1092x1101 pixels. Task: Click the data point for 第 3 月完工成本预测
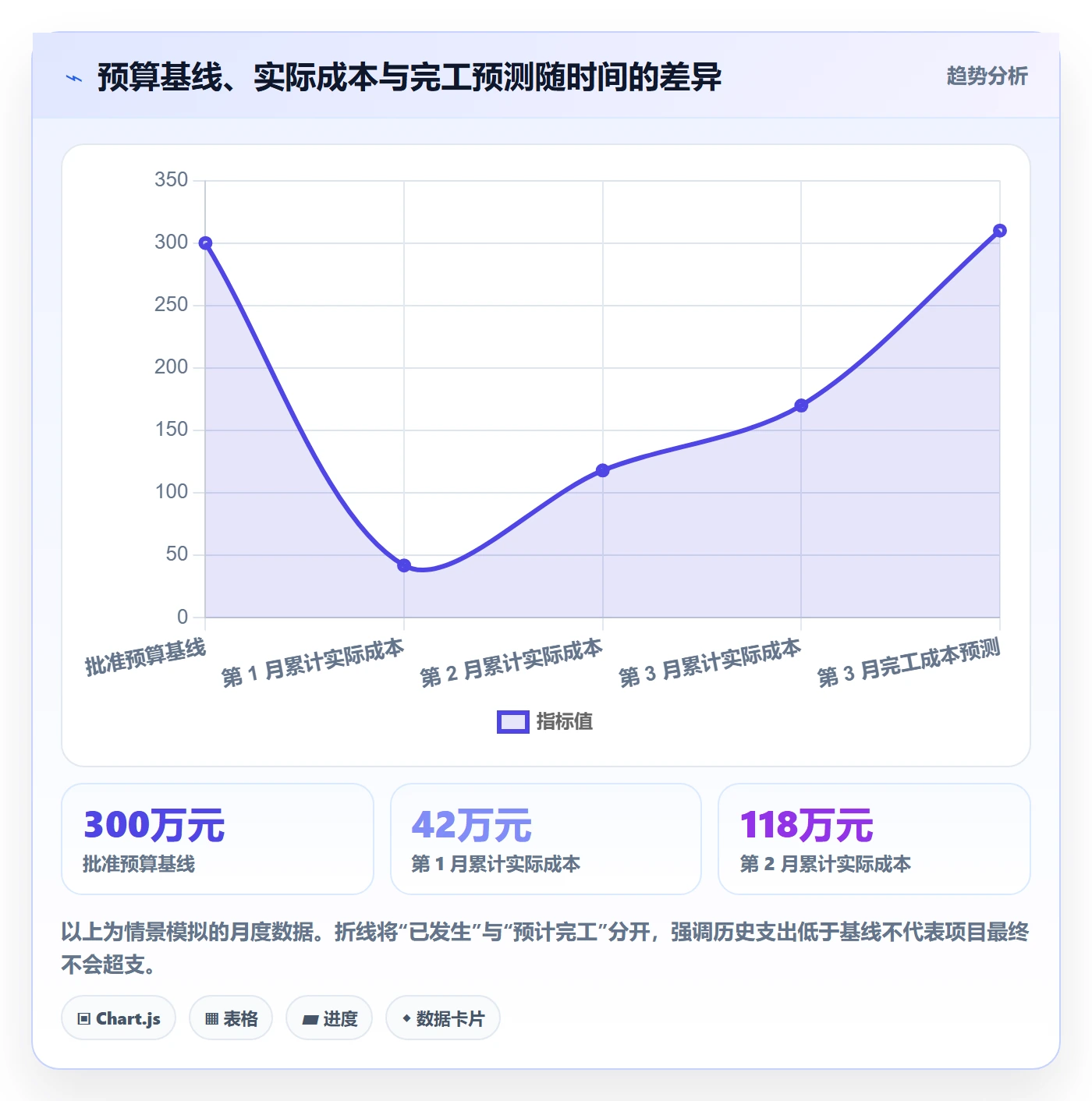1000,231
